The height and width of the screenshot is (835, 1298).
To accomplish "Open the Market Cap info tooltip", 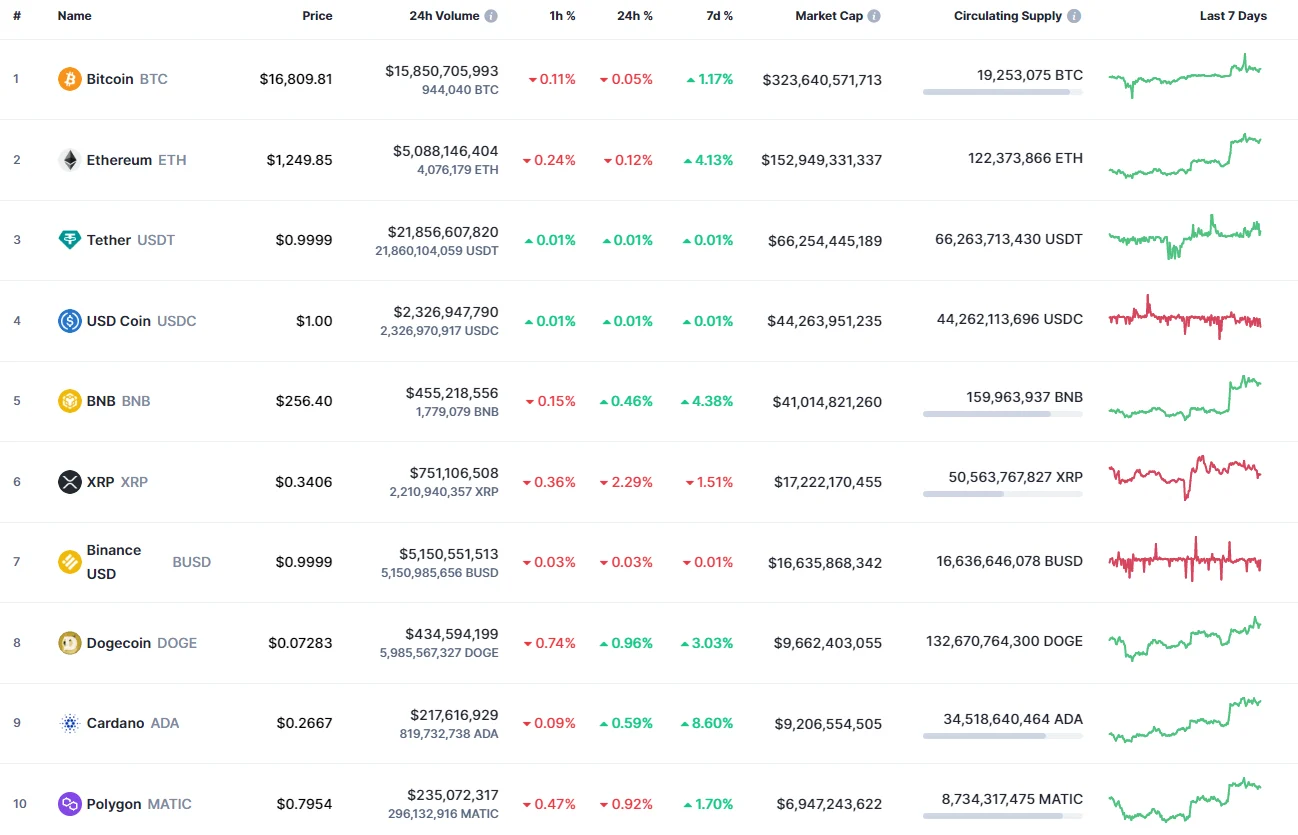I will tap(874, 15).
